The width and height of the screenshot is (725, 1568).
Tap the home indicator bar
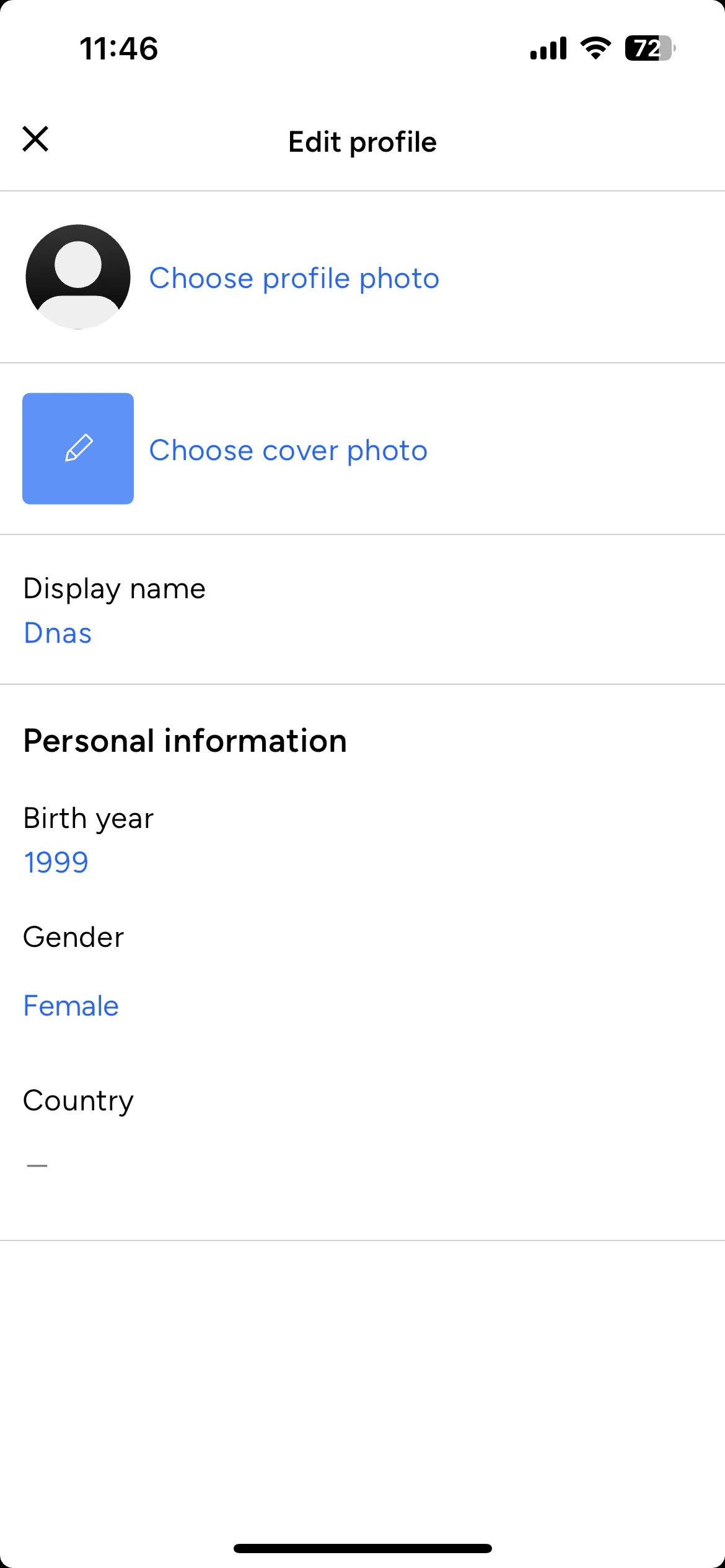click(362, 1548)
